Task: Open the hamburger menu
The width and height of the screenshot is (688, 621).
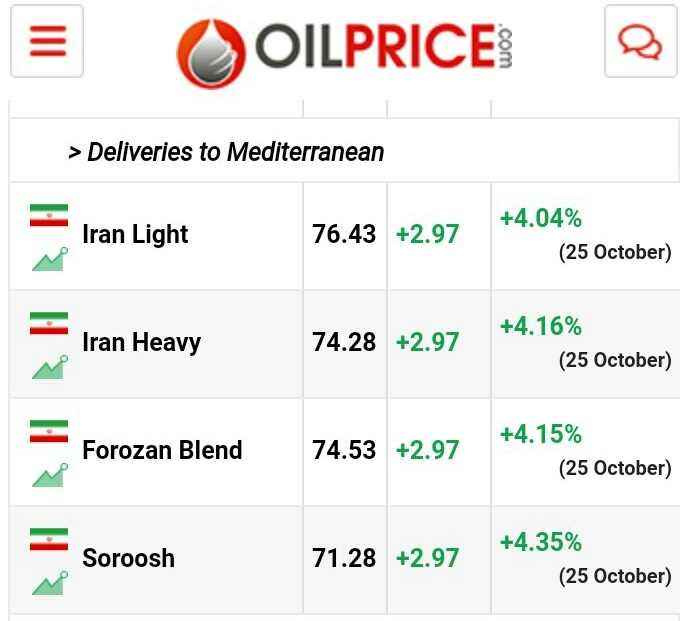Action: [47, 42]
